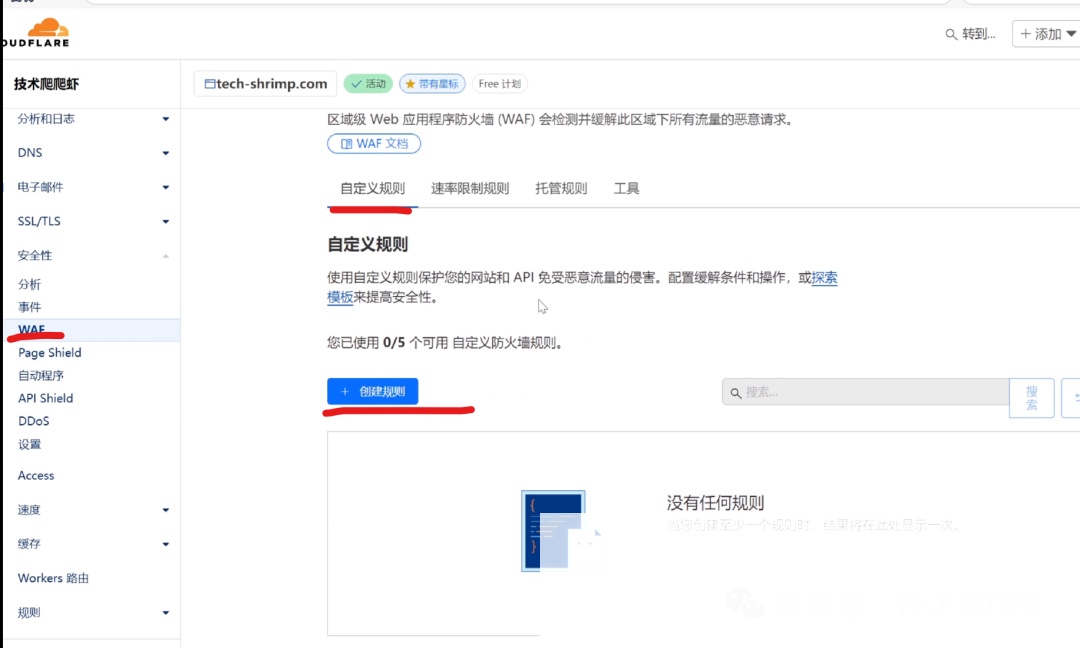Expand the 缓存 sidebar arrow
Screen dimensions: 1080x648
165,544
